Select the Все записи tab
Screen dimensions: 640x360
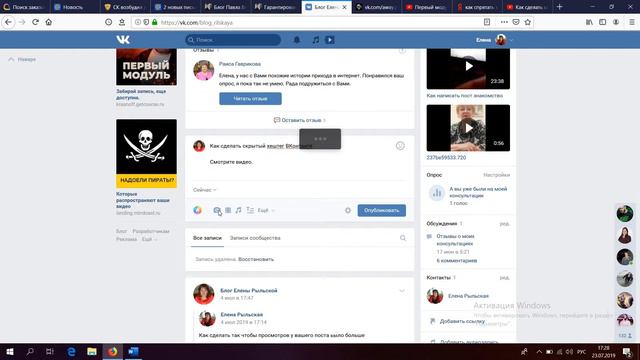point(207,238)
